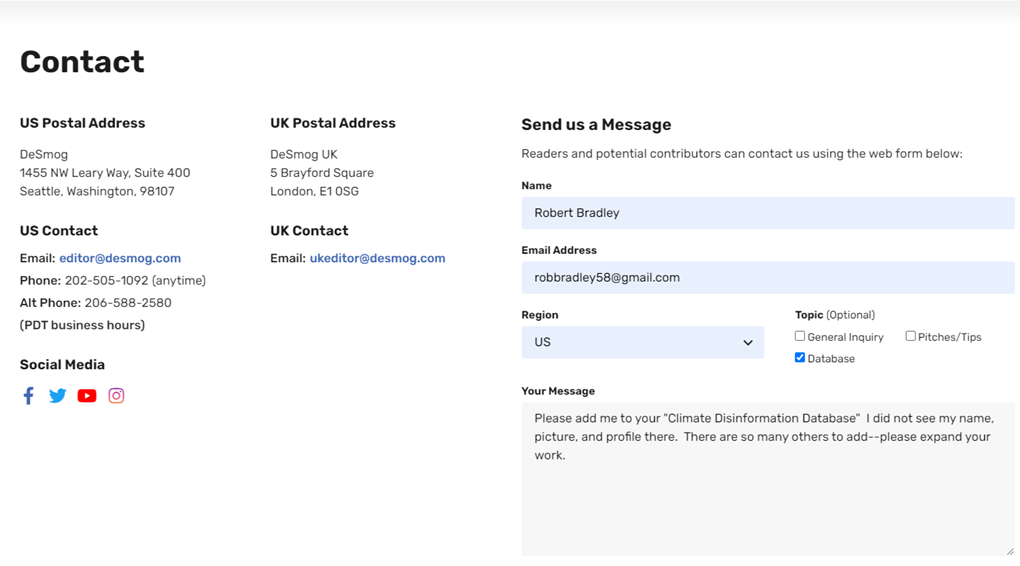Click the Email Address input field
The height and width of the screenshot is (566, 1020).
(x=768, y=277)
